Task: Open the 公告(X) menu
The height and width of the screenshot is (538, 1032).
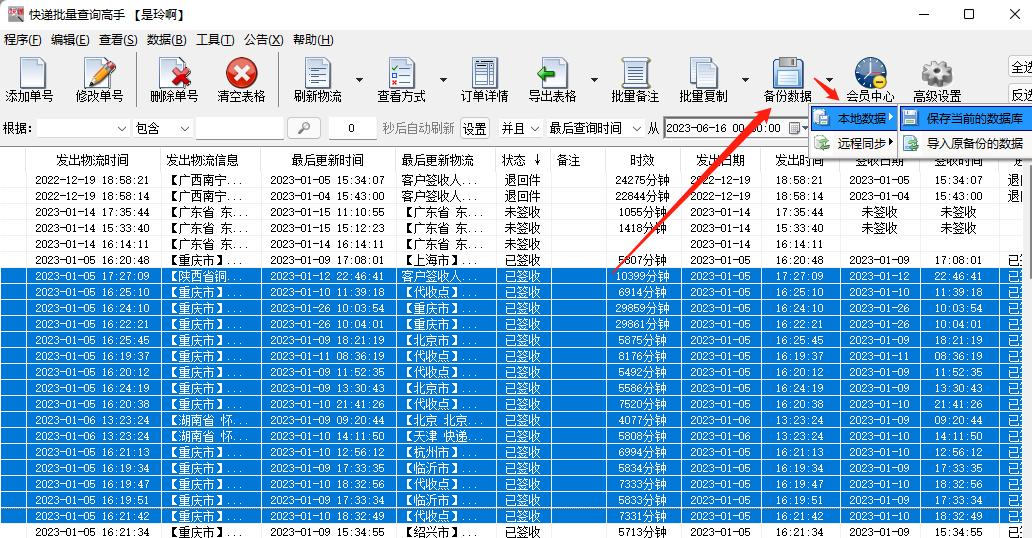Action: click(x=263, y=40)
